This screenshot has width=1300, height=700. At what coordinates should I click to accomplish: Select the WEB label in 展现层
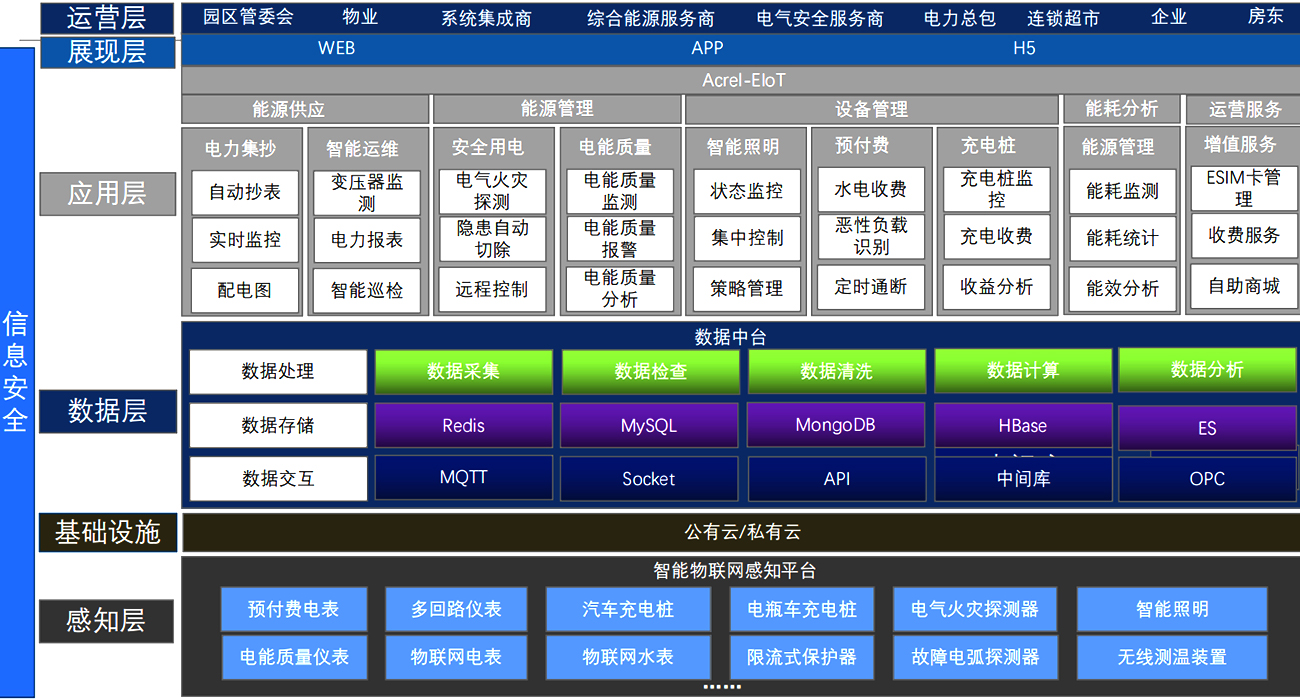(x=336, y=48)
